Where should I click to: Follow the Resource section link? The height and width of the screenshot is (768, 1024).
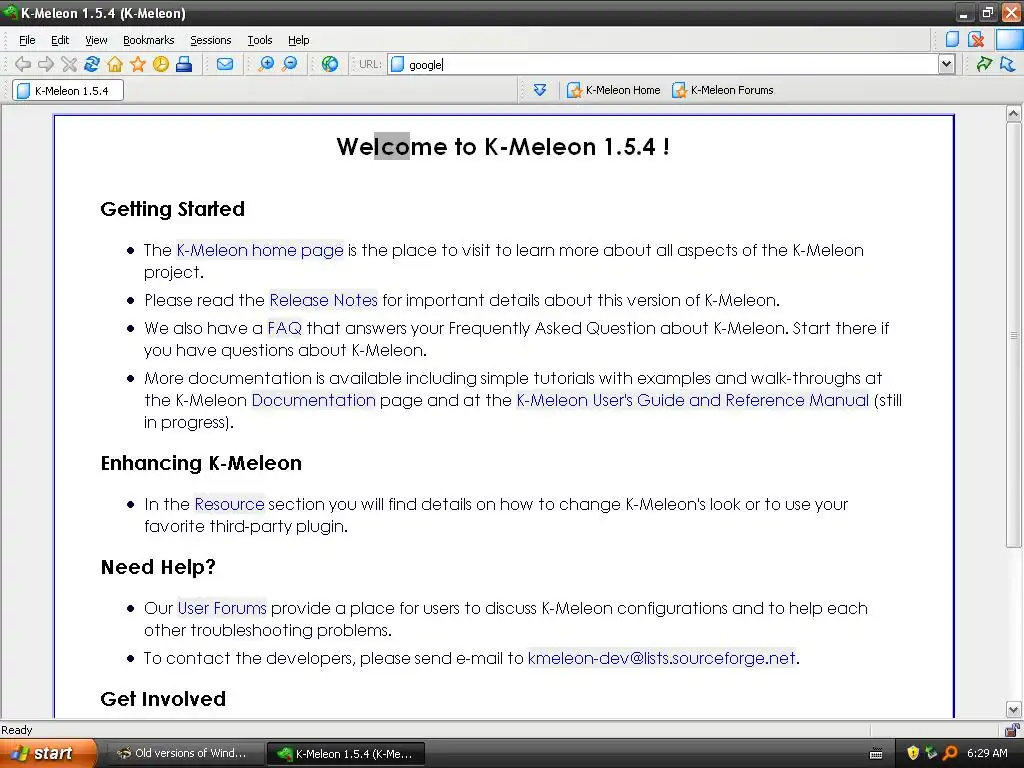(x=229, y=504)
